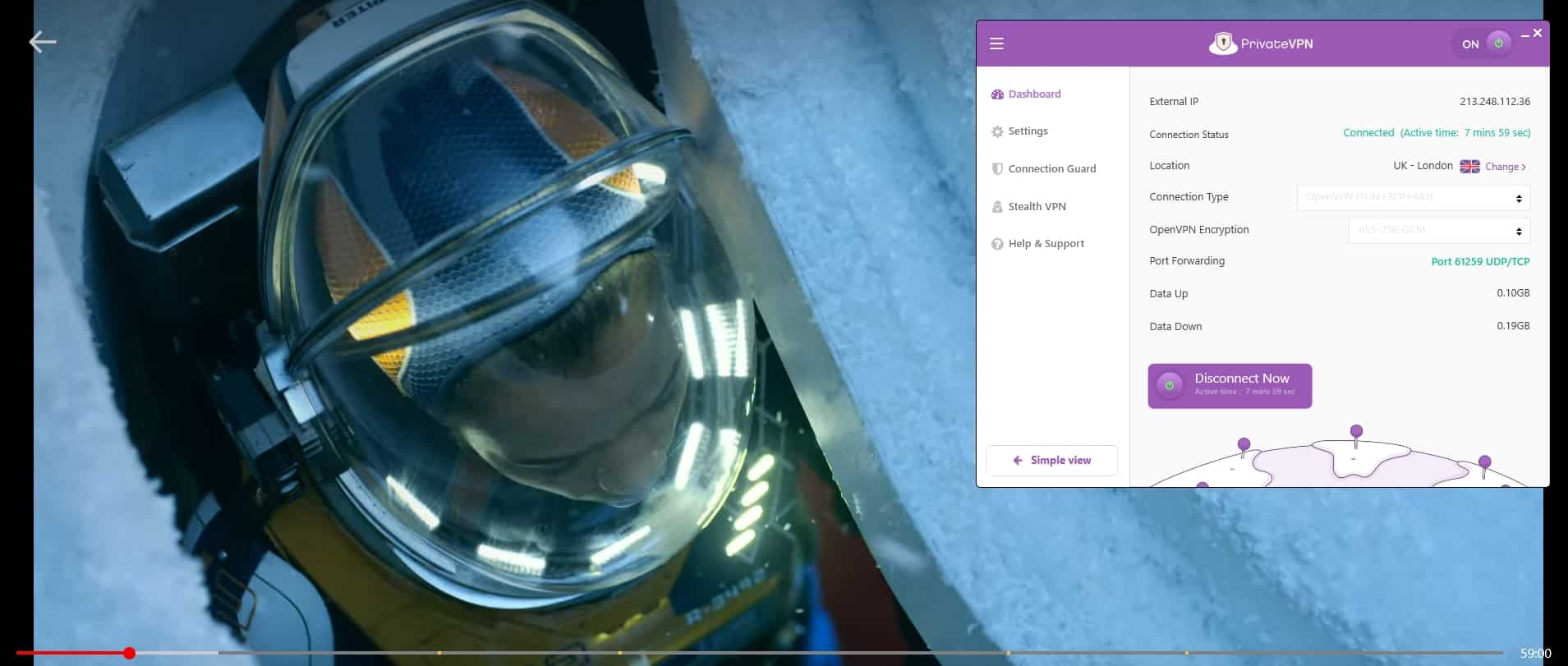The image size is (1568, 666).
Task: Click the Settings gear icon
Action: tap(997, 131)
